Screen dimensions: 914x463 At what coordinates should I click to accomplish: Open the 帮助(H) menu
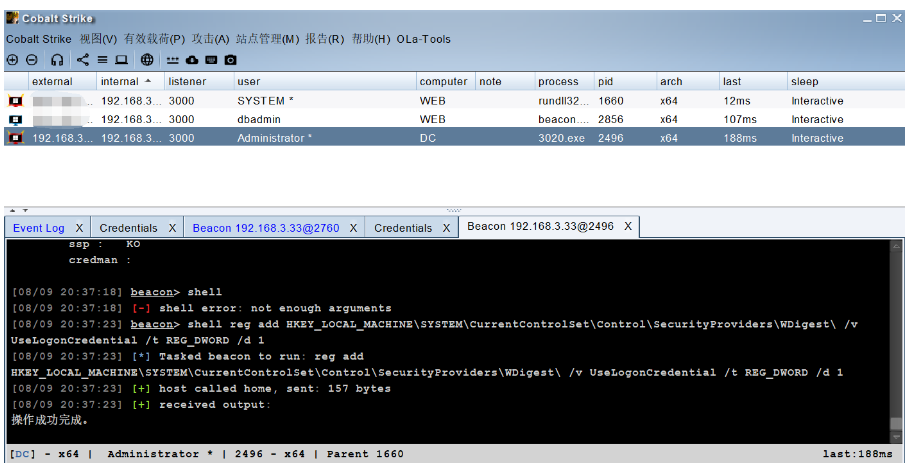(371, 39)
